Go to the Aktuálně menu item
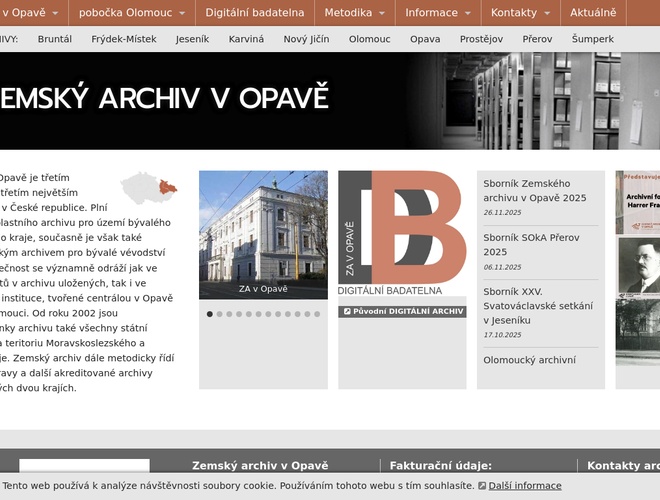The image size is (660, 500). (x=593, y=13)
